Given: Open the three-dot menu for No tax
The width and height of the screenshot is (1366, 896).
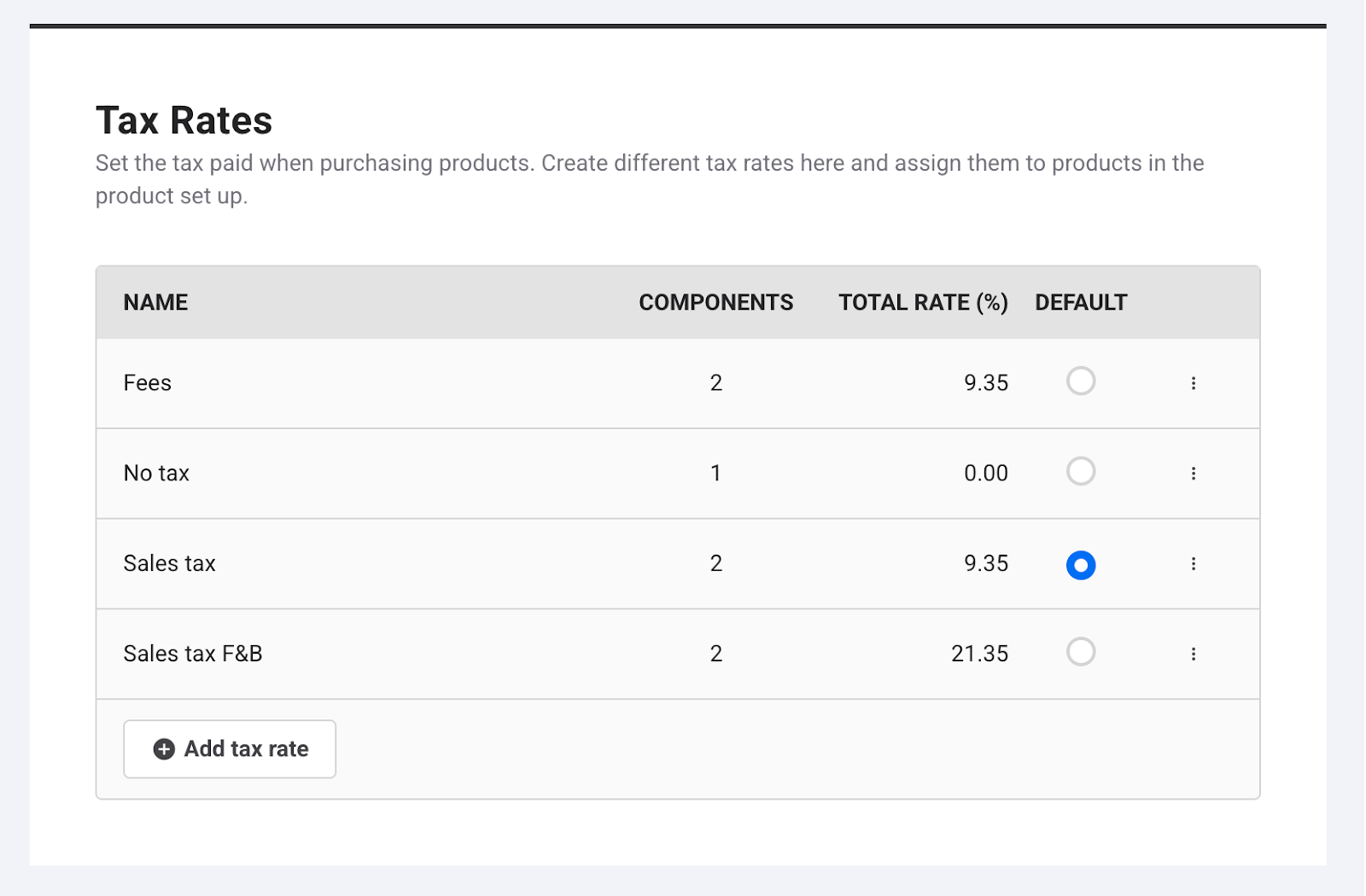Looking at the screenshot, I should click(x=1193, y=474).
